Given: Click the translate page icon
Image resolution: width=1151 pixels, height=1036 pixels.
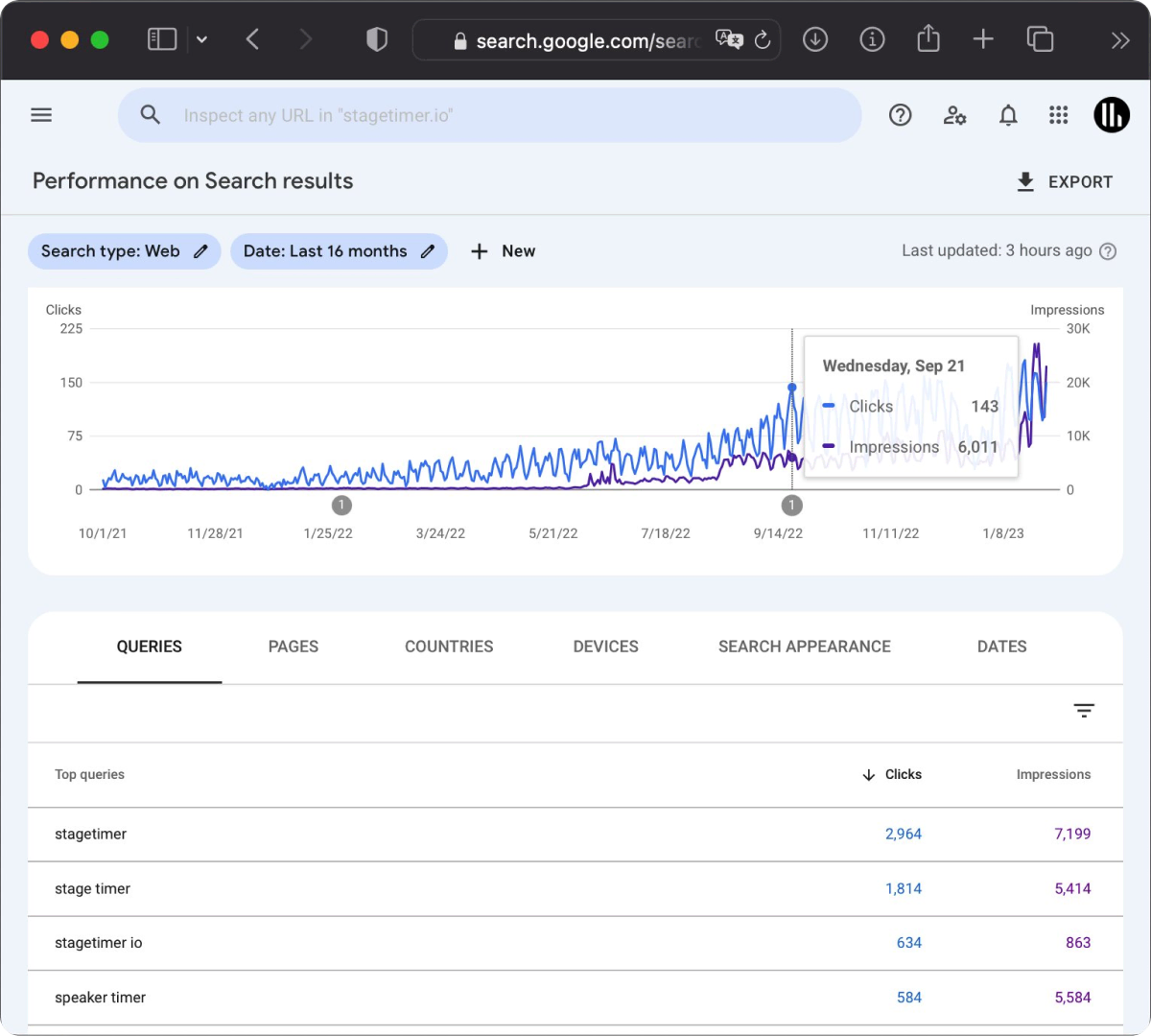Looking at the screenshot, I should [729, 40].
